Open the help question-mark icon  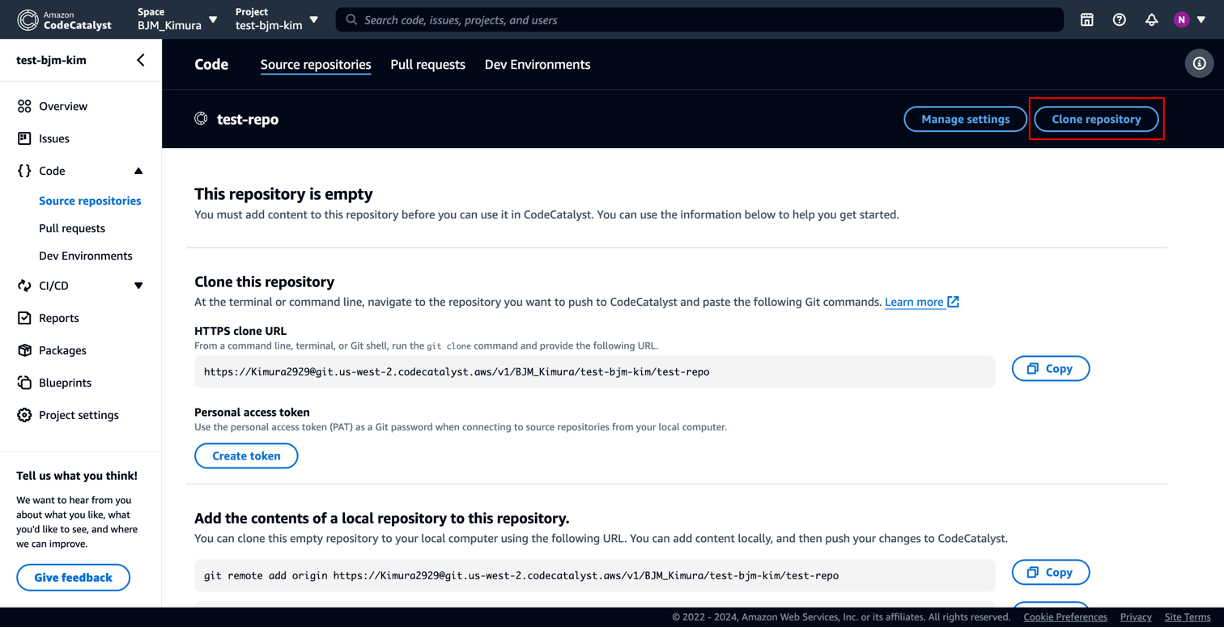point(1119,19)
